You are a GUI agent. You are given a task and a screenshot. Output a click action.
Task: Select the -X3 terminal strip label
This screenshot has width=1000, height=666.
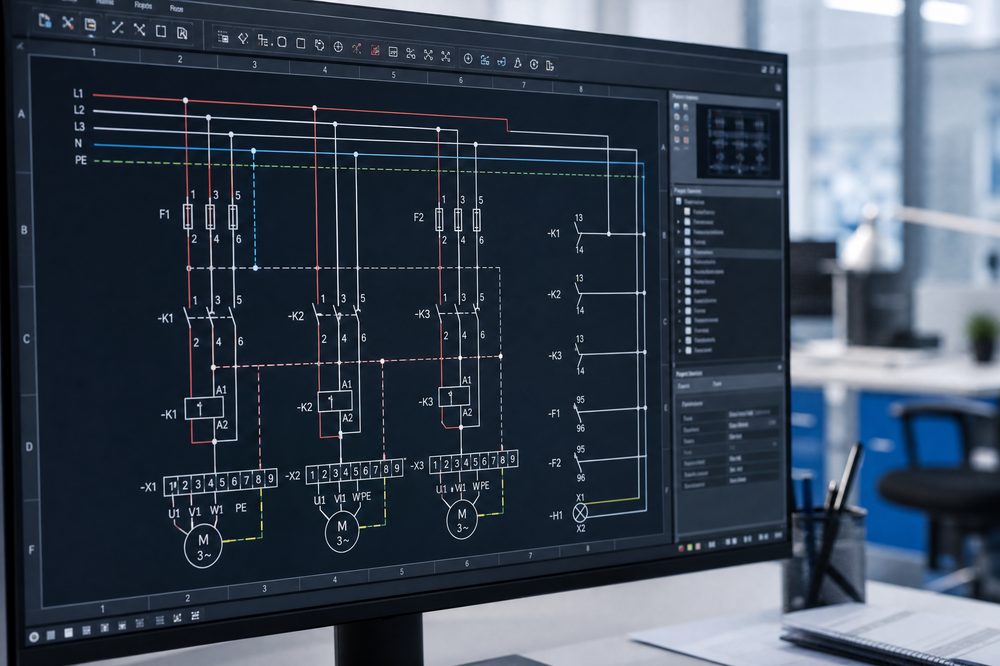tap(416, 466)
